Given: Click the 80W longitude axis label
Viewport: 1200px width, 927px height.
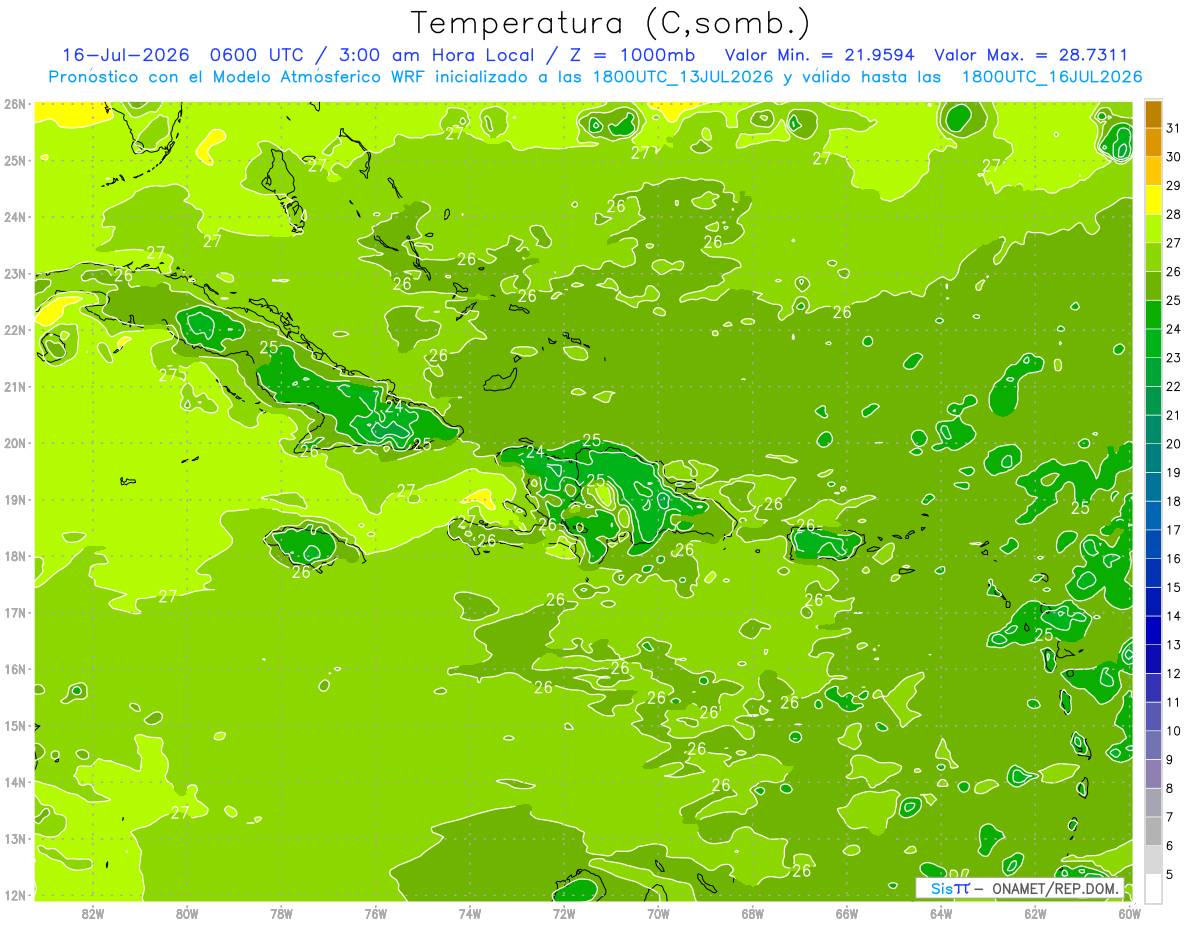Looking at the screenshot, I should [x=187, y=913].
